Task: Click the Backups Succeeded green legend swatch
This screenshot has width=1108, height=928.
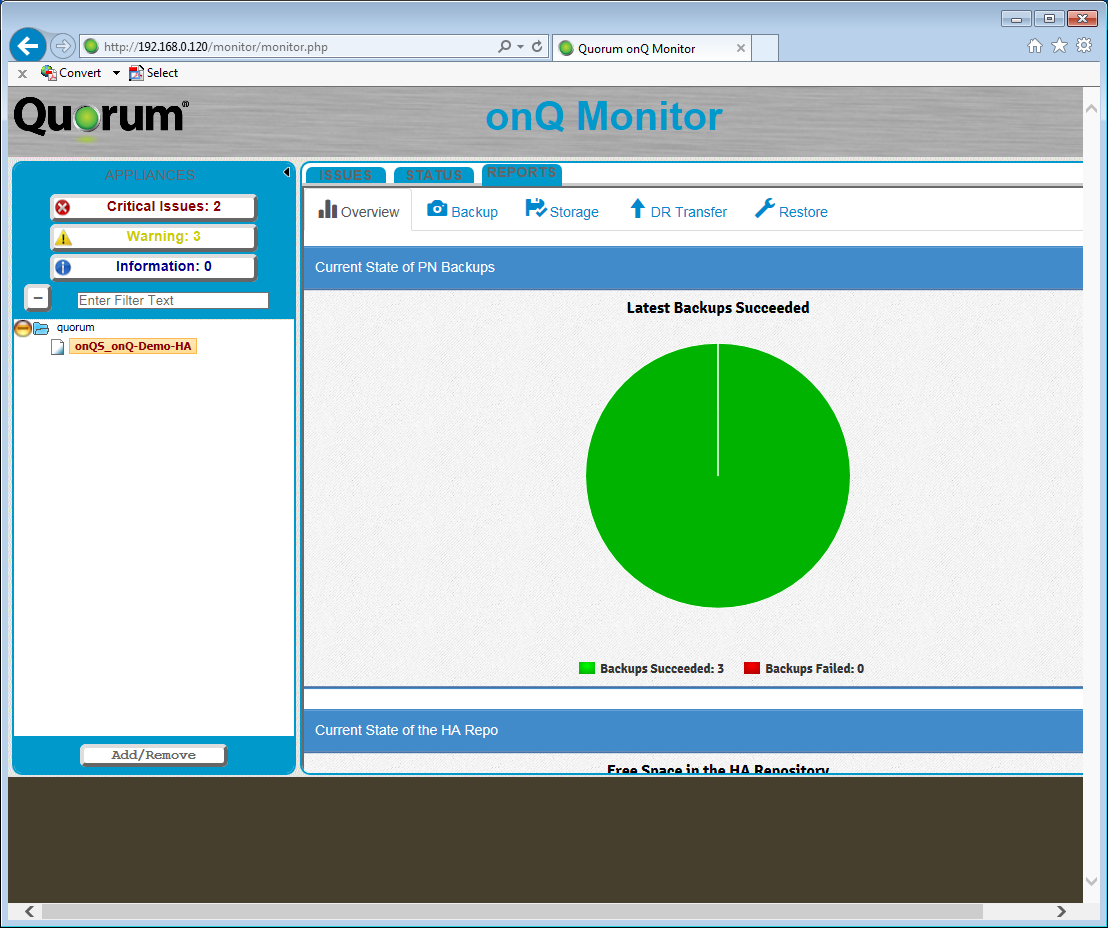Action: click(587, 667)
